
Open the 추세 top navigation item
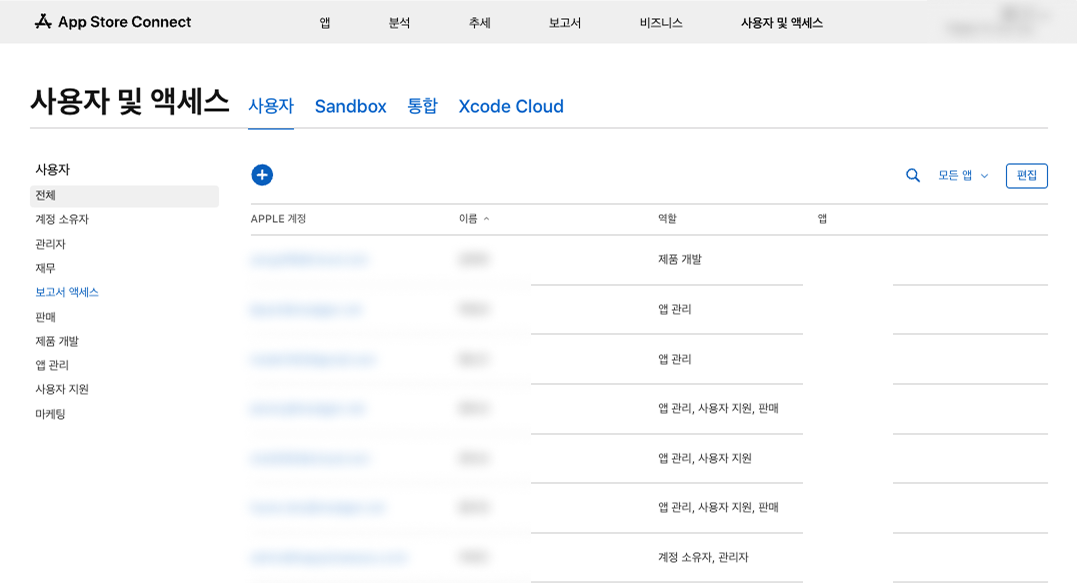pyautogui.click(x=479, y=23)
